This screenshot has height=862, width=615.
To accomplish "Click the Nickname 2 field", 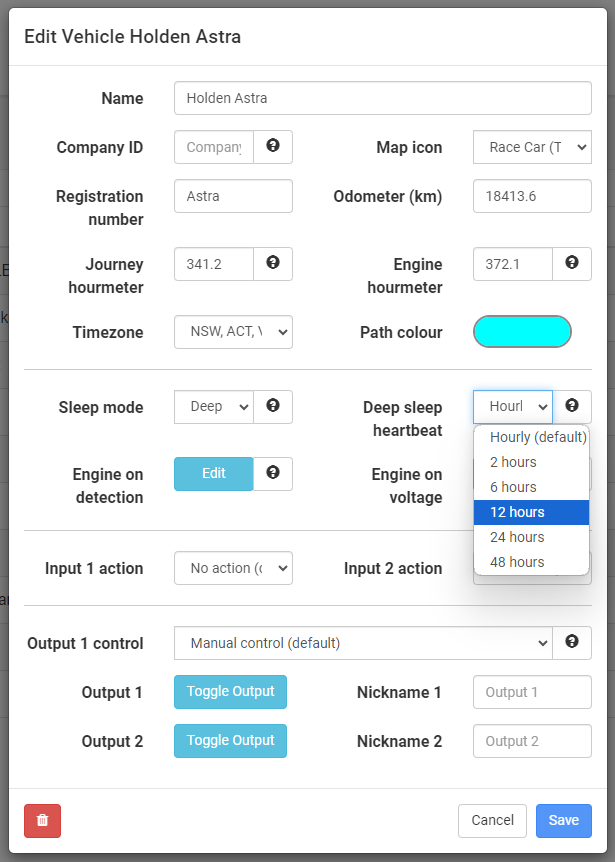I will (532, 741).
